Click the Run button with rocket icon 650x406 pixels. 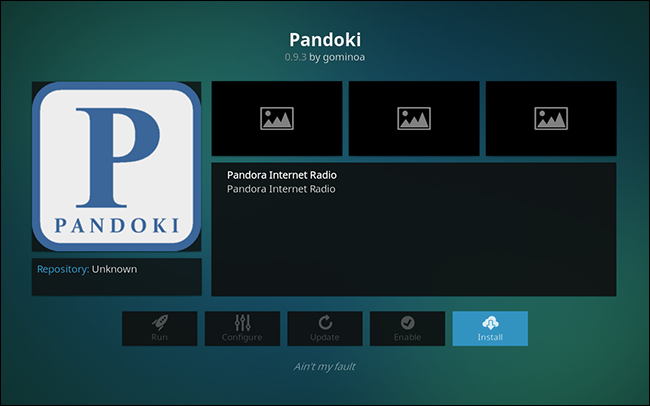pyautogui.click(x=160, y=328)
